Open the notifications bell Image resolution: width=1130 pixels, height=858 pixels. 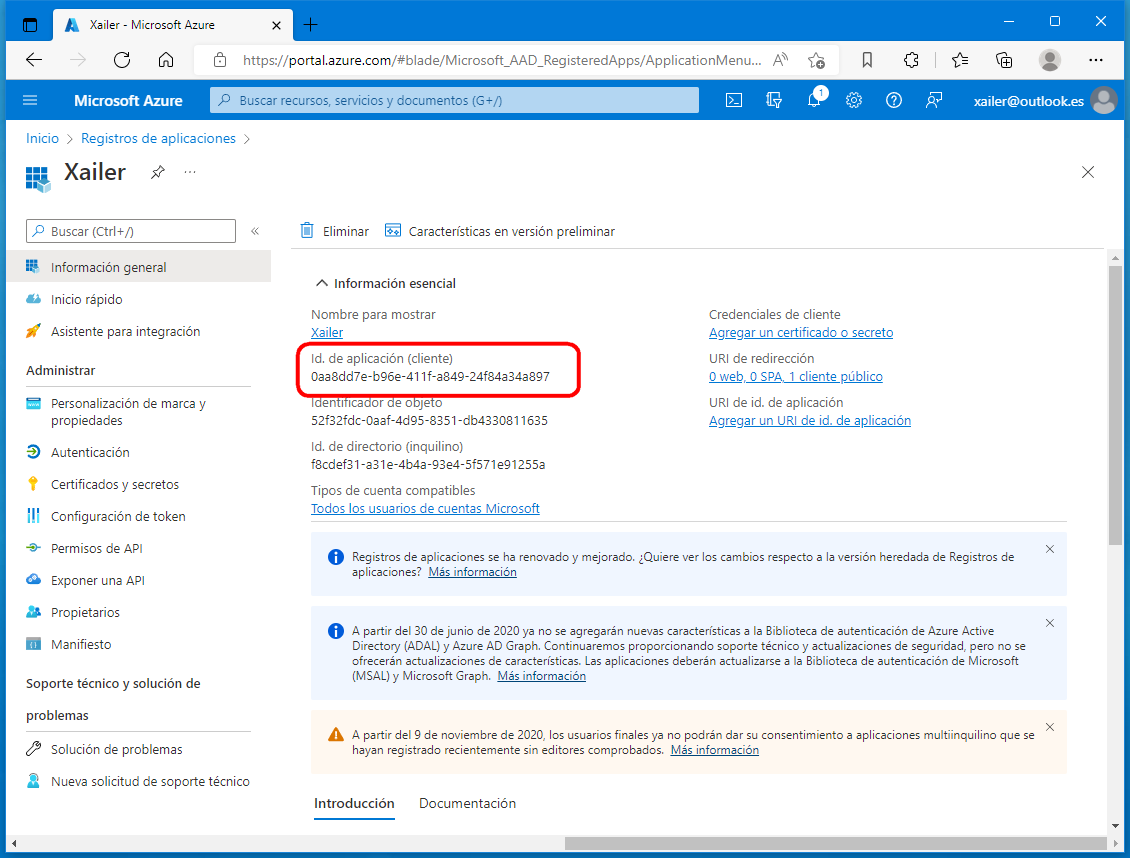tap(814, 100)
